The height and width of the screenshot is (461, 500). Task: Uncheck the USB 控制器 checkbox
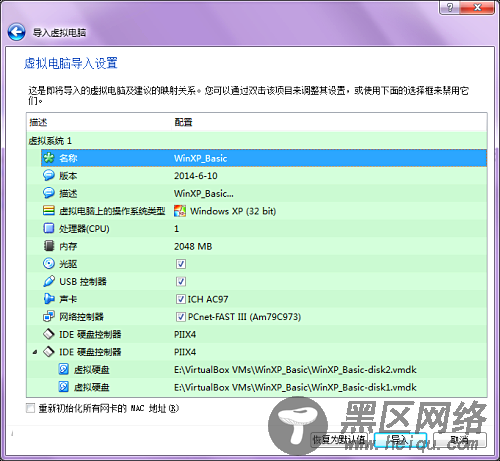coord(181,282)
